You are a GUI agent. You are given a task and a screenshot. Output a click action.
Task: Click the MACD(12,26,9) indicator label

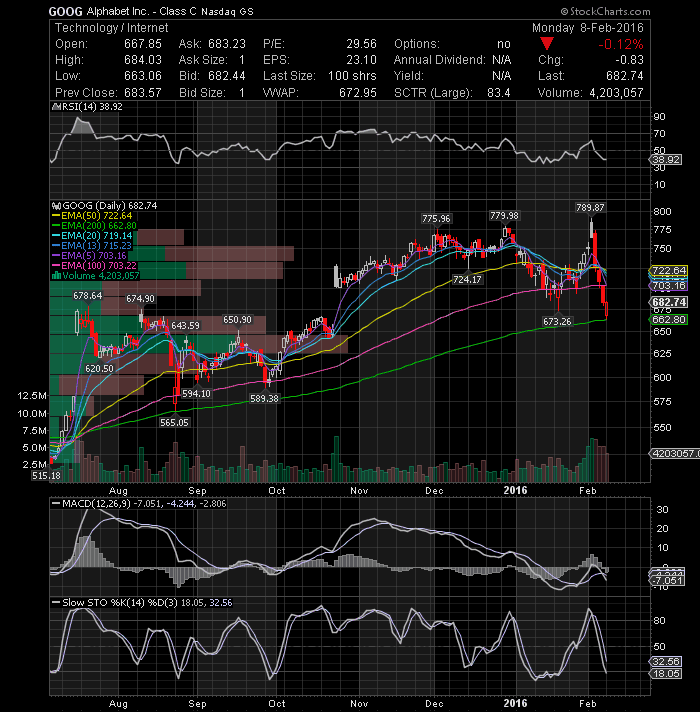point(95,504)
